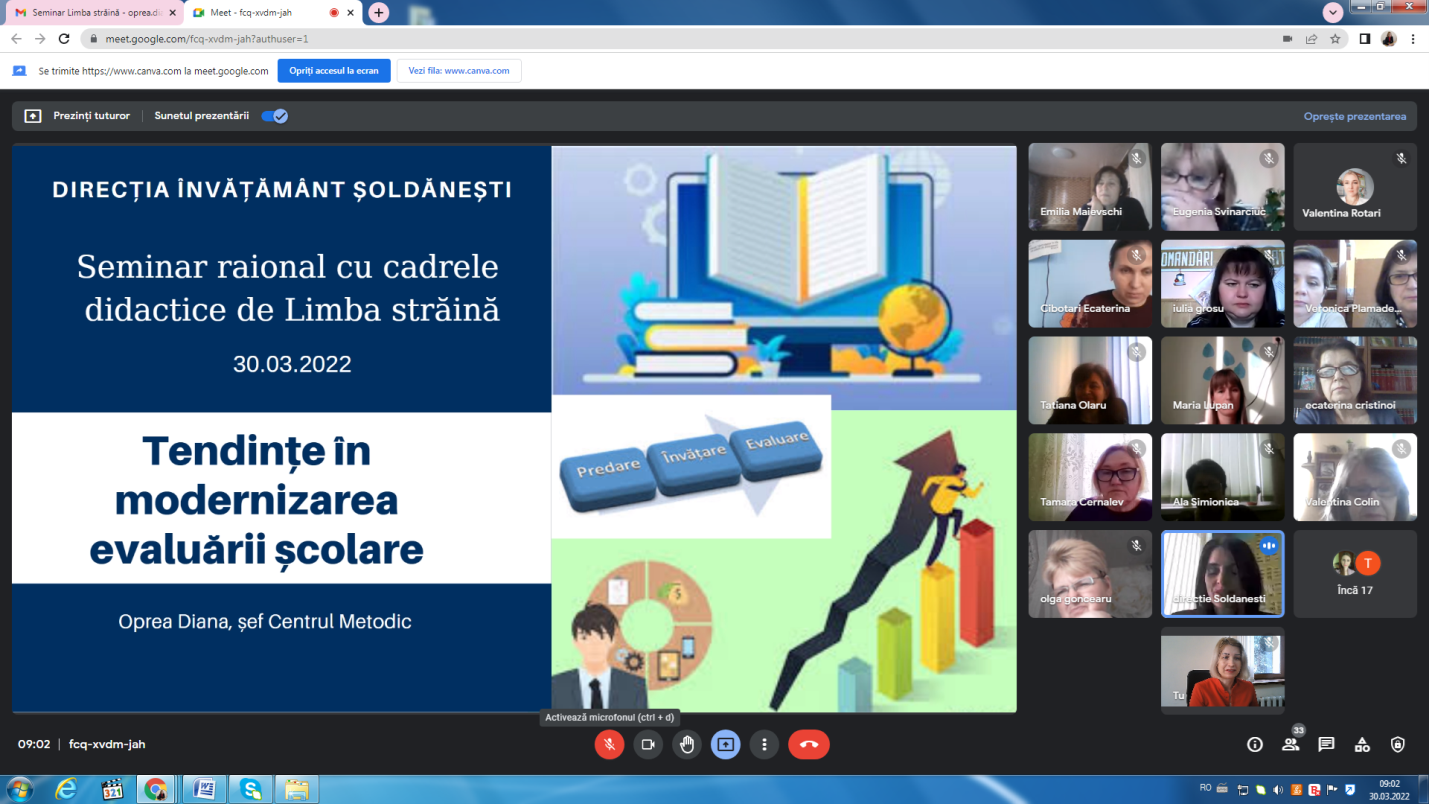This screenshot has width=1429, height=804.
Task: Turn on the camera in Meet
Action: point(648,744)
